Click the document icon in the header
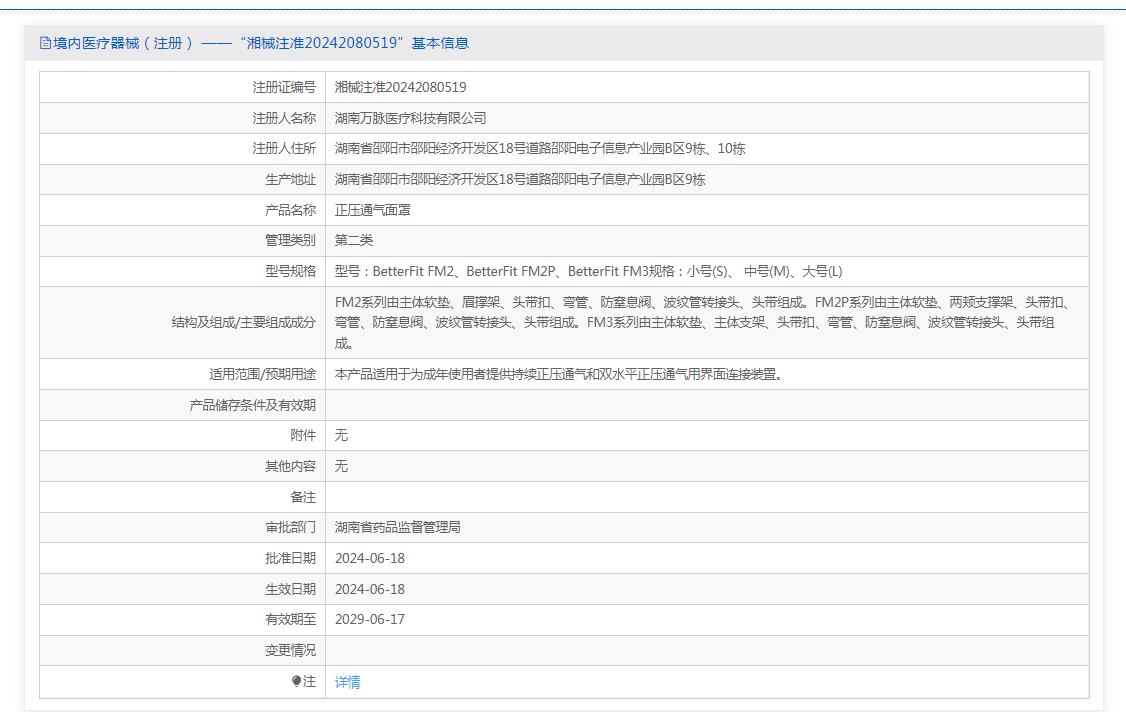The width and height of the screenshot is (1126, 712). (45, 43)
